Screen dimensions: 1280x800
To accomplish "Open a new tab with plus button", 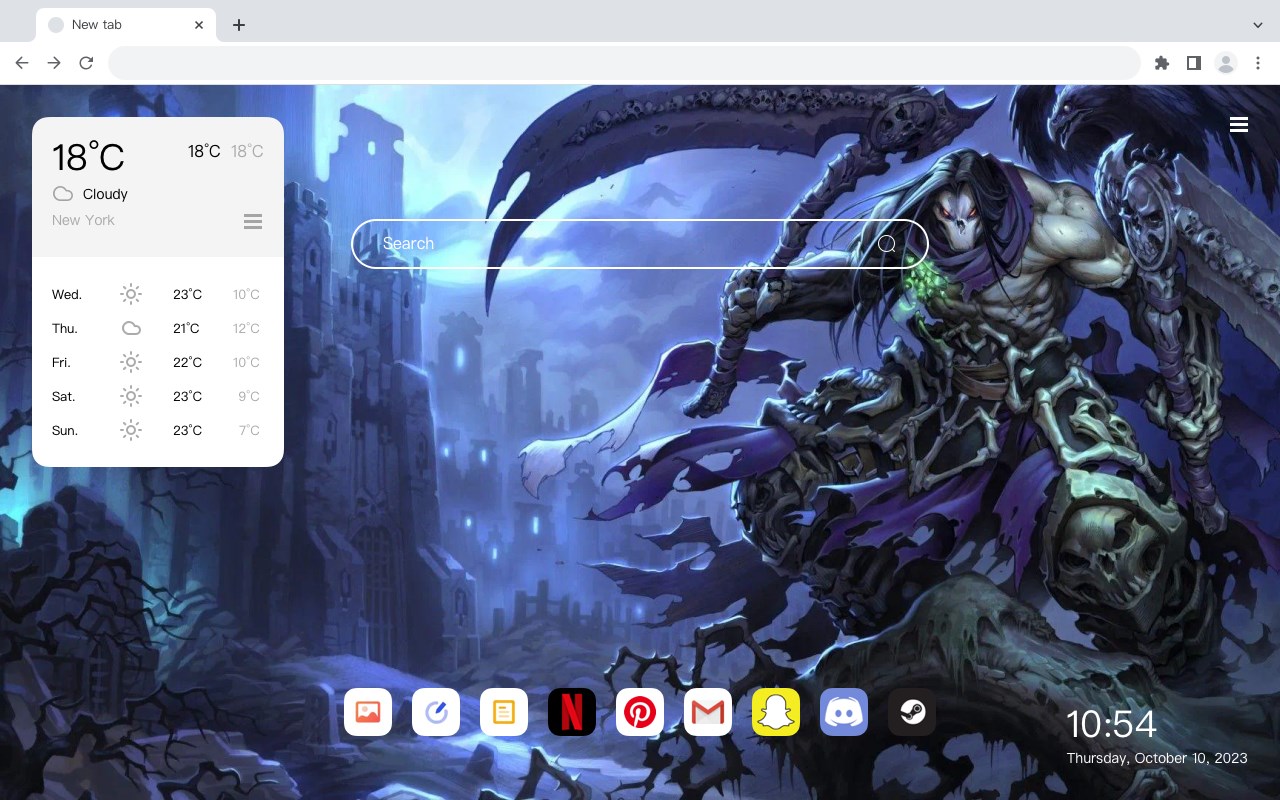I will pos(238,25).
